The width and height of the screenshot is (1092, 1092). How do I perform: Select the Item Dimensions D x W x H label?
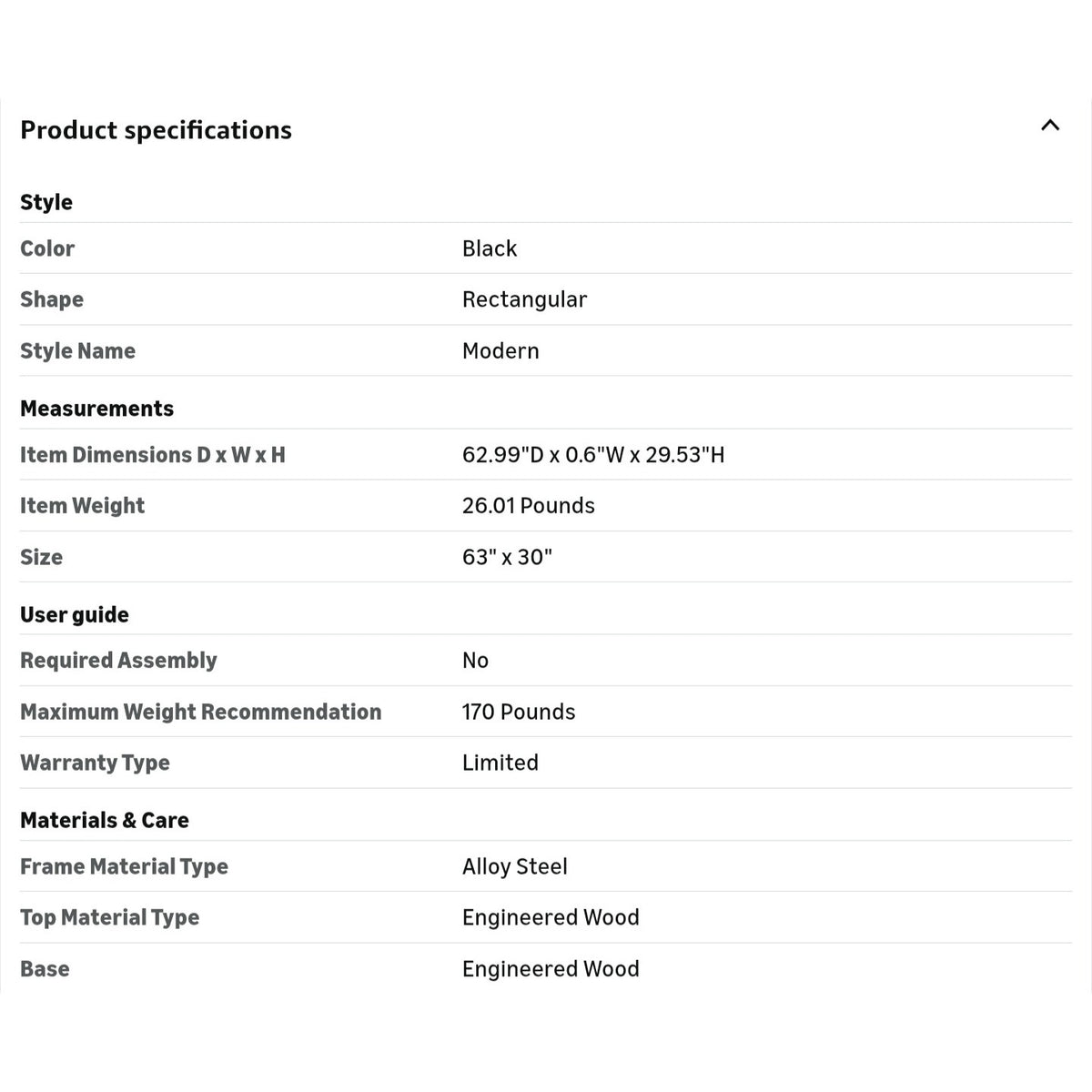coord(153,454)
